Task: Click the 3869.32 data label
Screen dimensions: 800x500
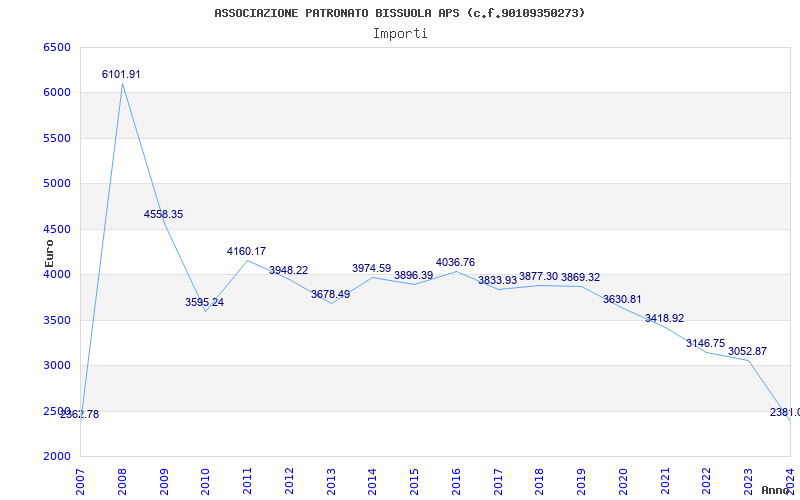Action: [581, 278]
